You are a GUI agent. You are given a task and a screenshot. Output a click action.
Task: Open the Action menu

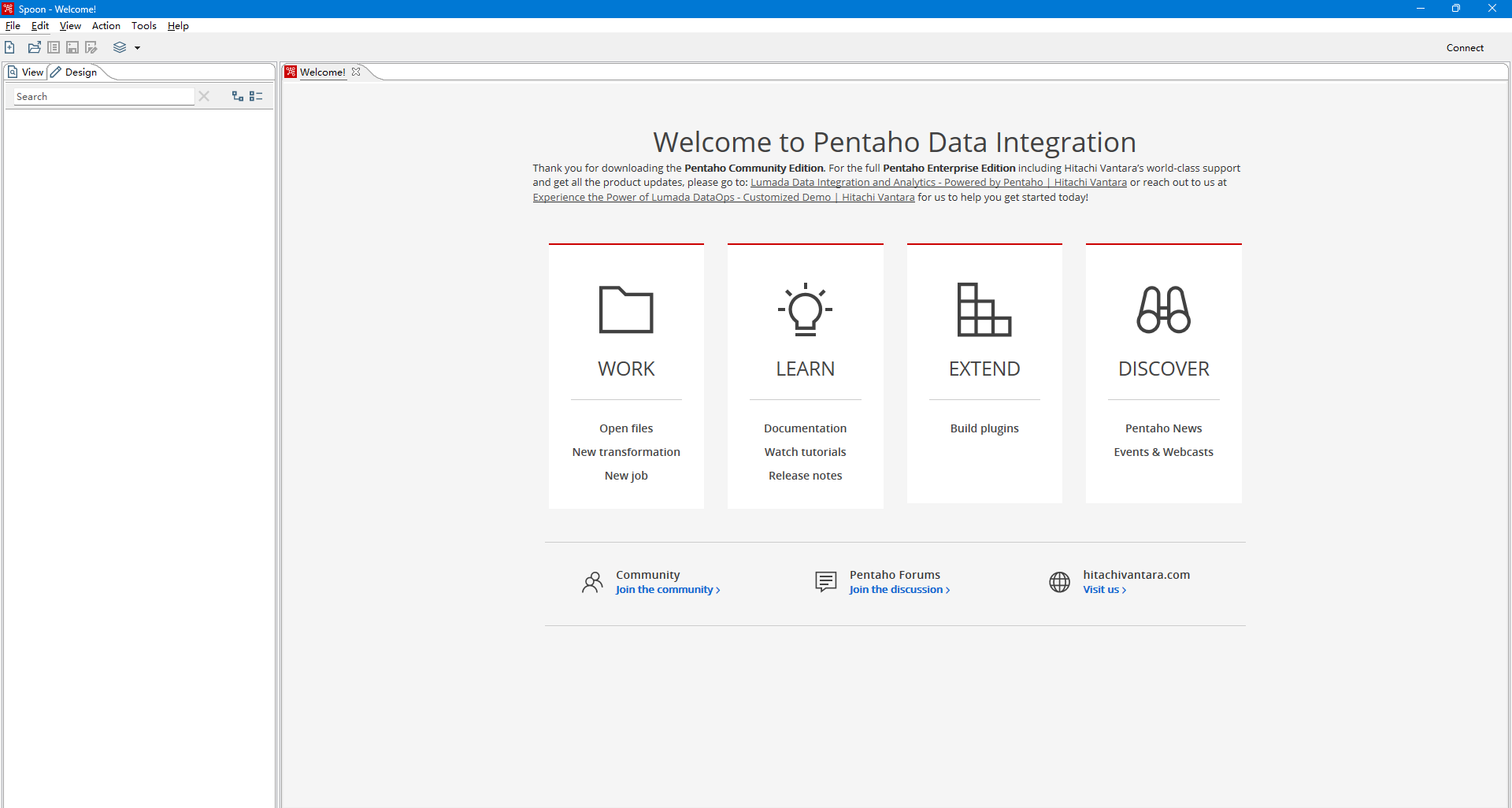[106, 25]
